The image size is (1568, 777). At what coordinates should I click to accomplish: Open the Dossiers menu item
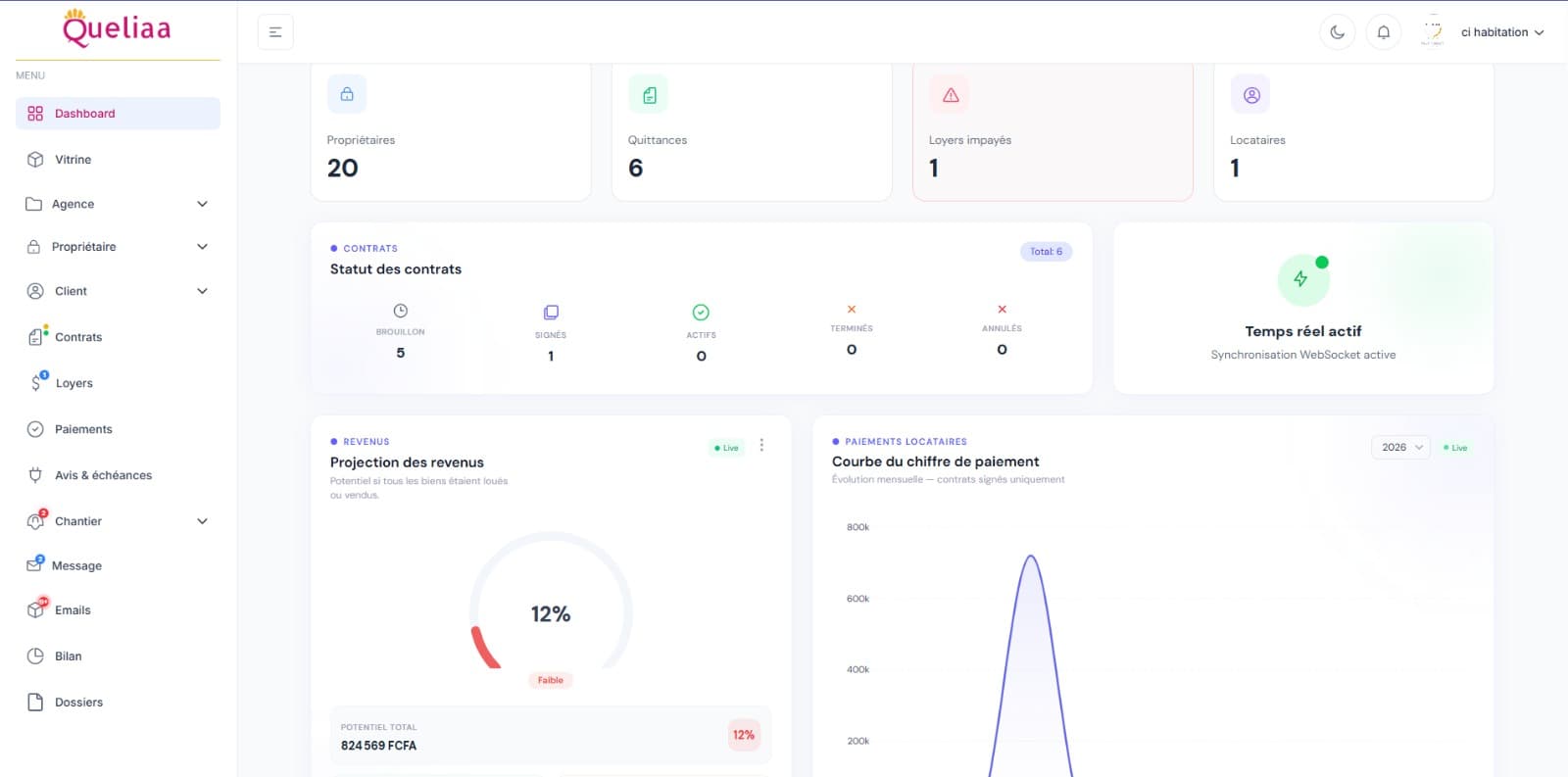coord(118,703)
